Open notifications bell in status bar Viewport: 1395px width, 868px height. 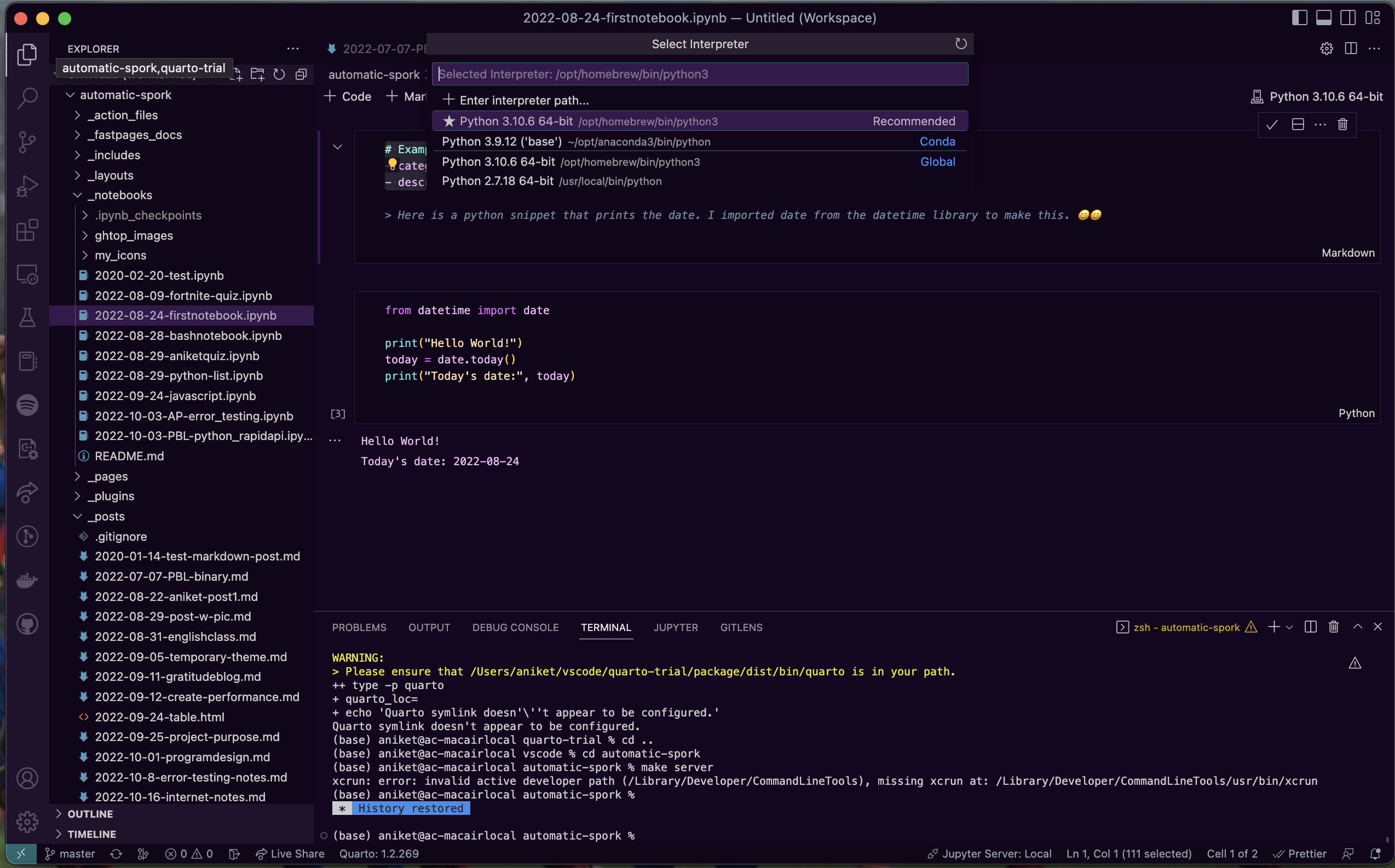1375,854
